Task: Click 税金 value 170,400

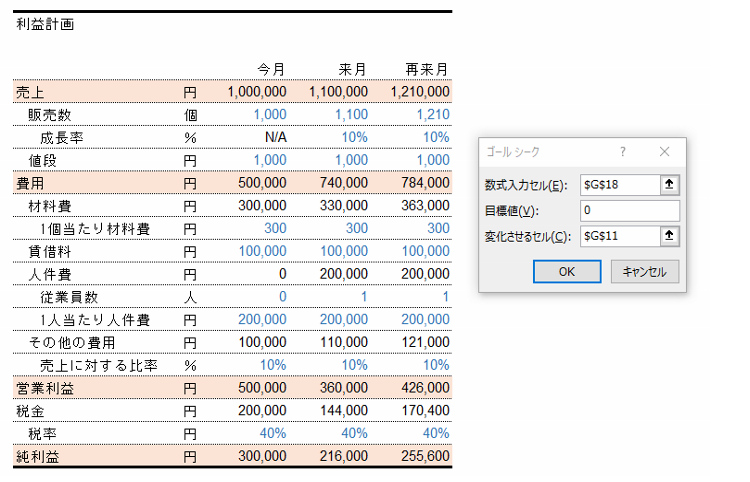Action: (x=426, y=411)
